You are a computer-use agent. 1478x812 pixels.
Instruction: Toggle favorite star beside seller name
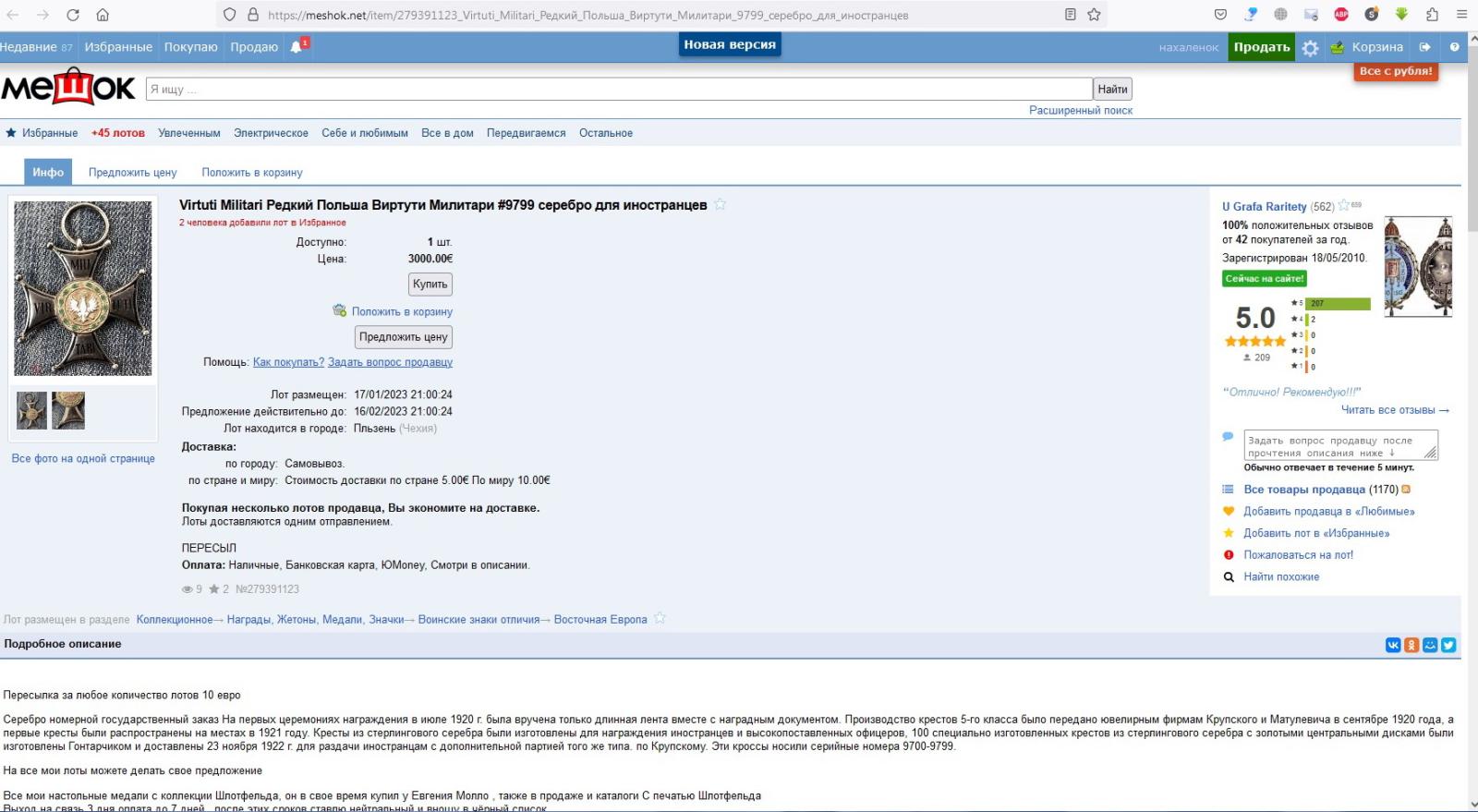coord(1344,206)
